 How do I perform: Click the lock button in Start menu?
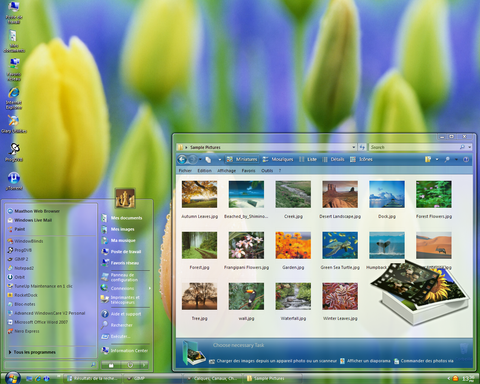point(111,365)
